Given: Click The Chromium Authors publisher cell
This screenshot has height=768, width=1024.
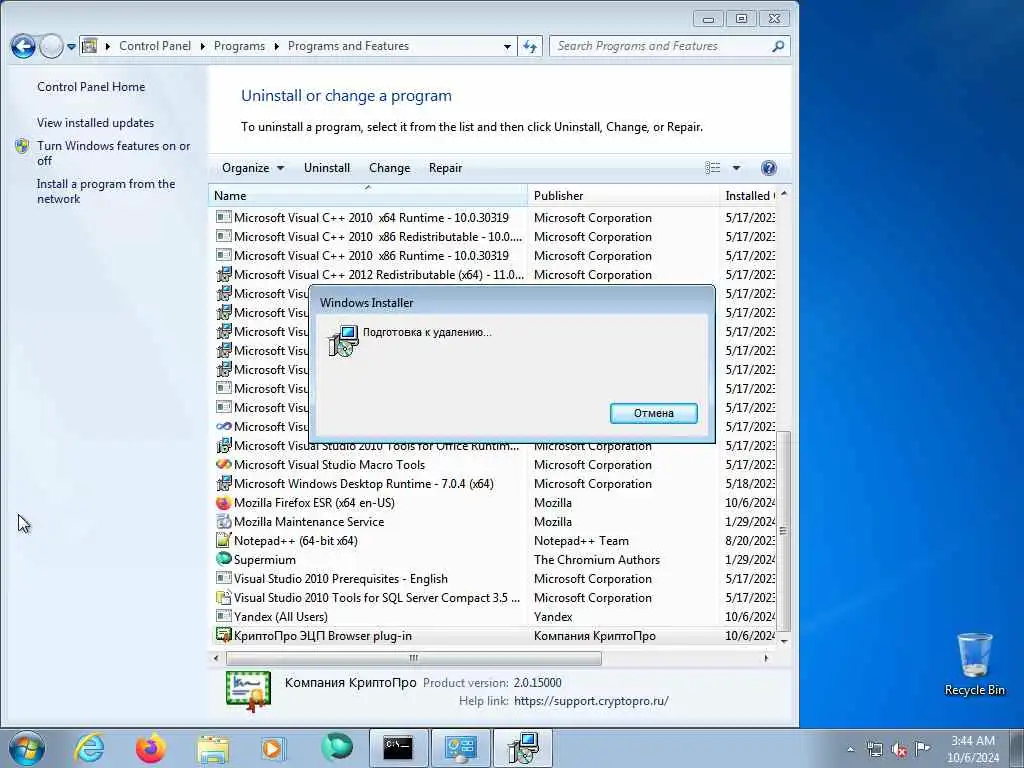Looking at the screenshot, I should point(596,560).
